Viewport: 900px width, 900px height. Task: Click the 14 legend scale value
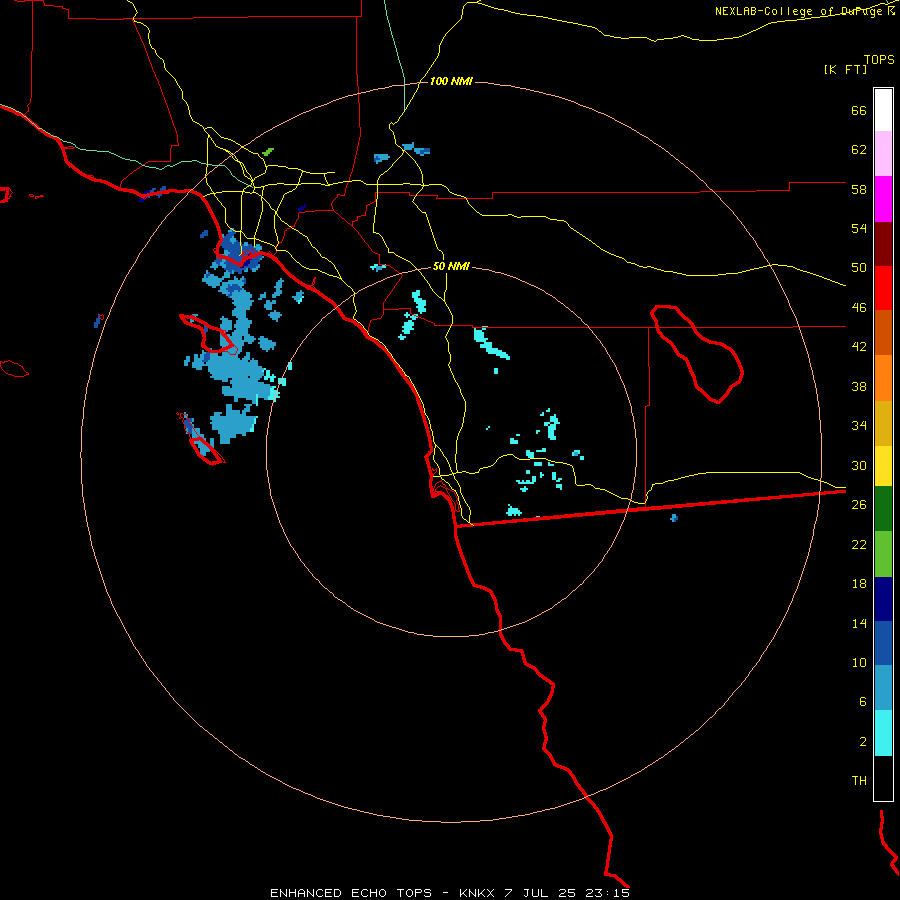pyautogui.click(x=858, y=623)
